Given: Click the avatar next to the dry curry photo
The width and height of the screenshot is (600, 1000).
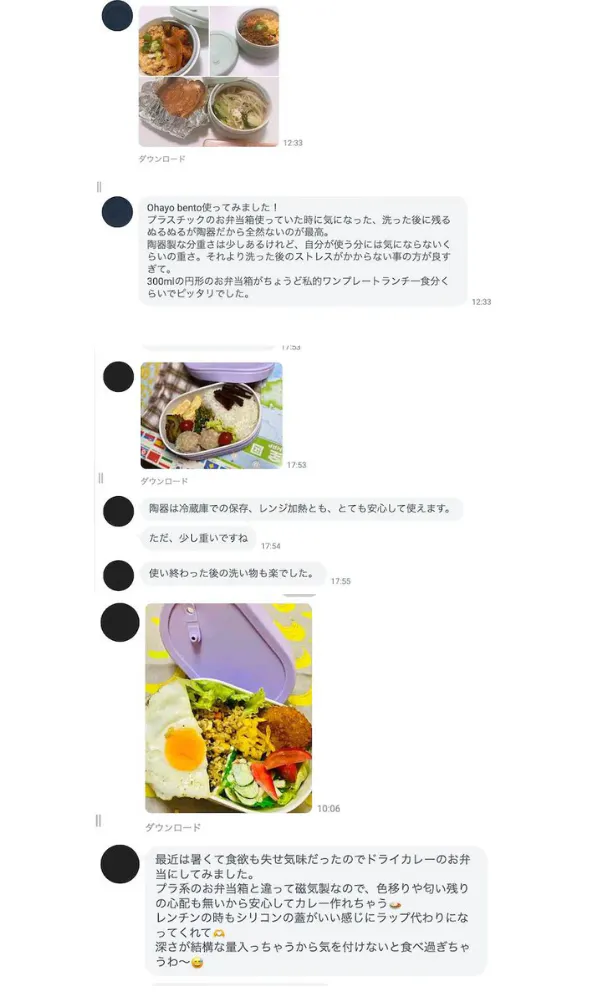Looking at the screenshot, I should click(120, 622).
